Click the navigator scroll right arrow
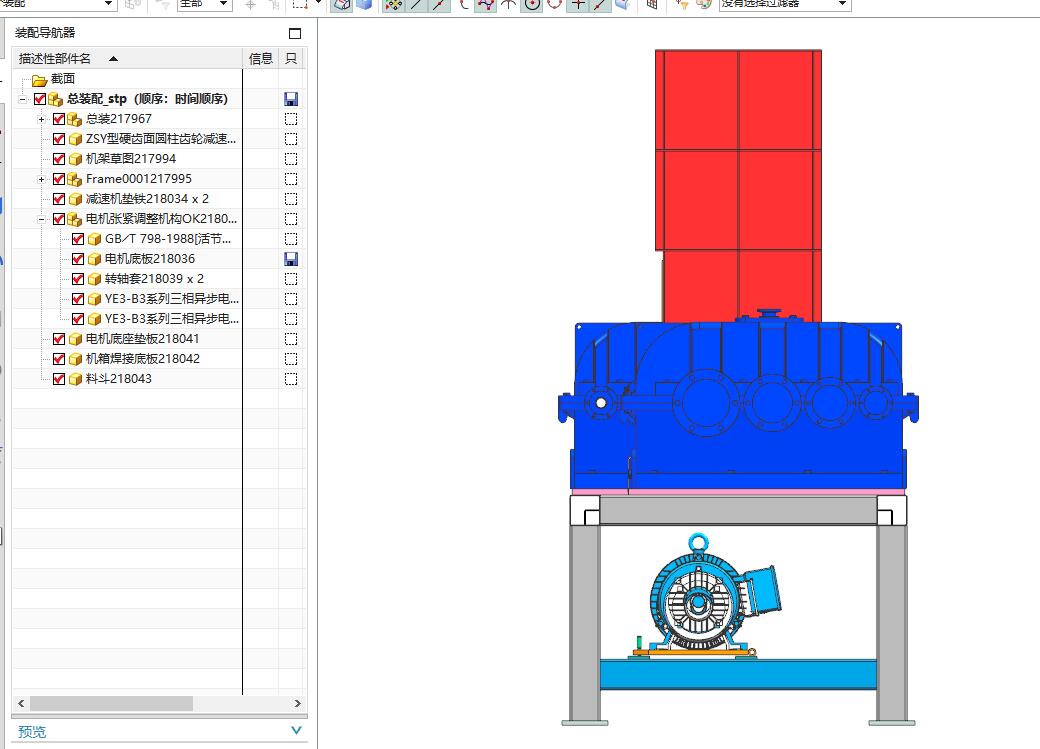 pos(297,703)
